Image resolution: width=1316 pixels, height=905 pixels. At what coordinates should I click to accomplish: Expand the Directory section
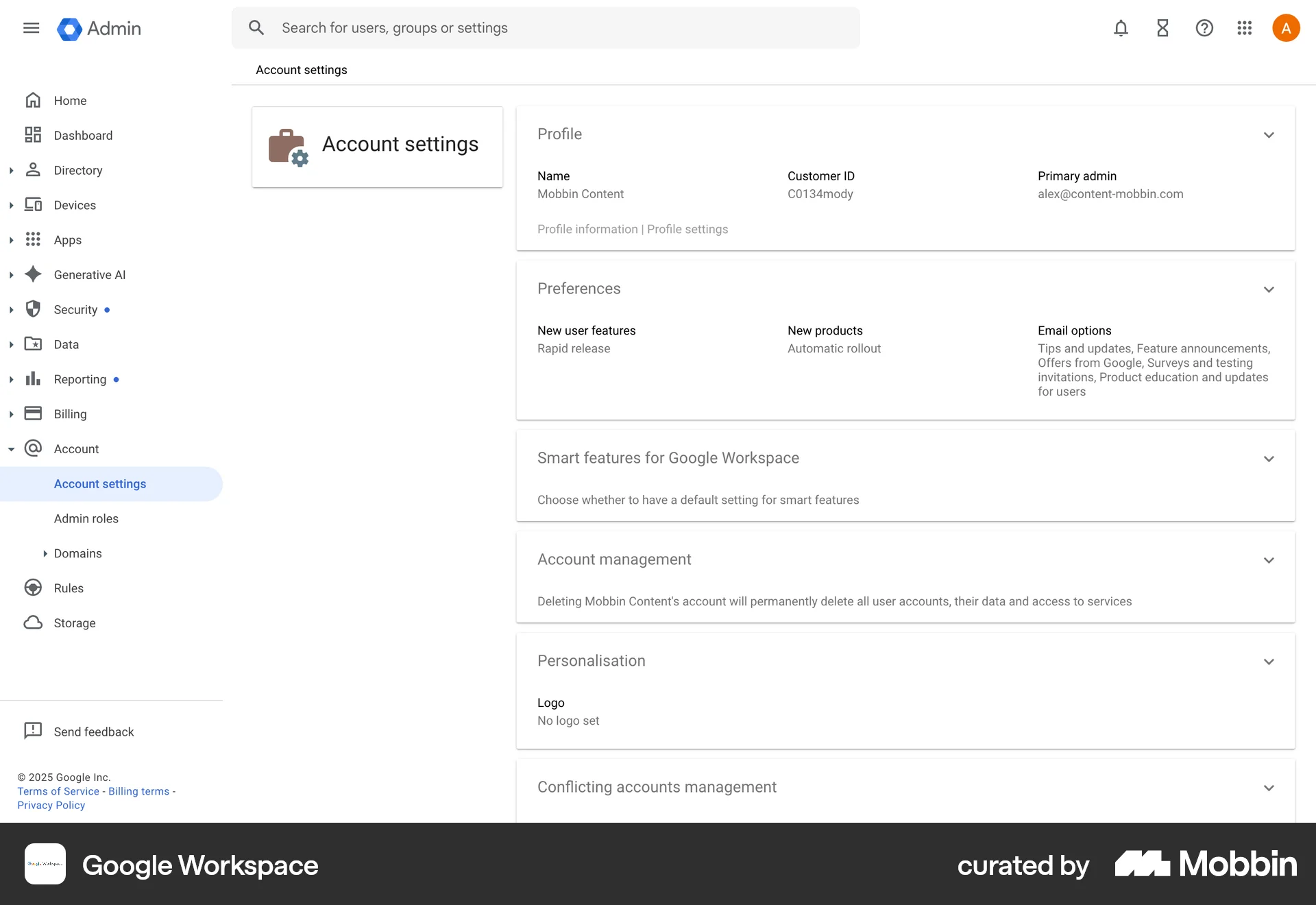point(11,170)
